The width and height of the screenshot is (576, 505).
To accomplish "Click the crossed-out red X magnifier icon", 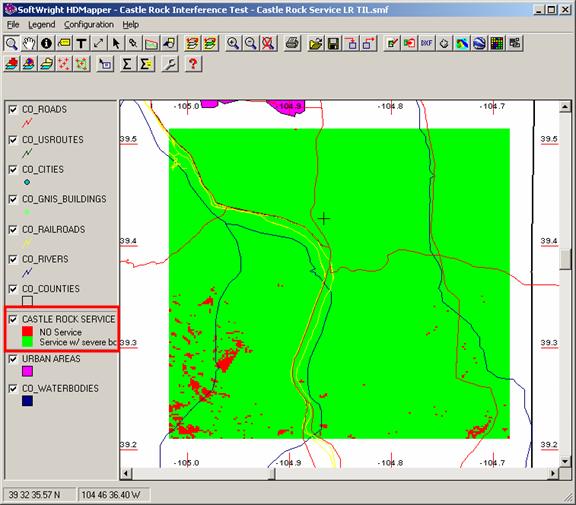I will pos(268,43).
